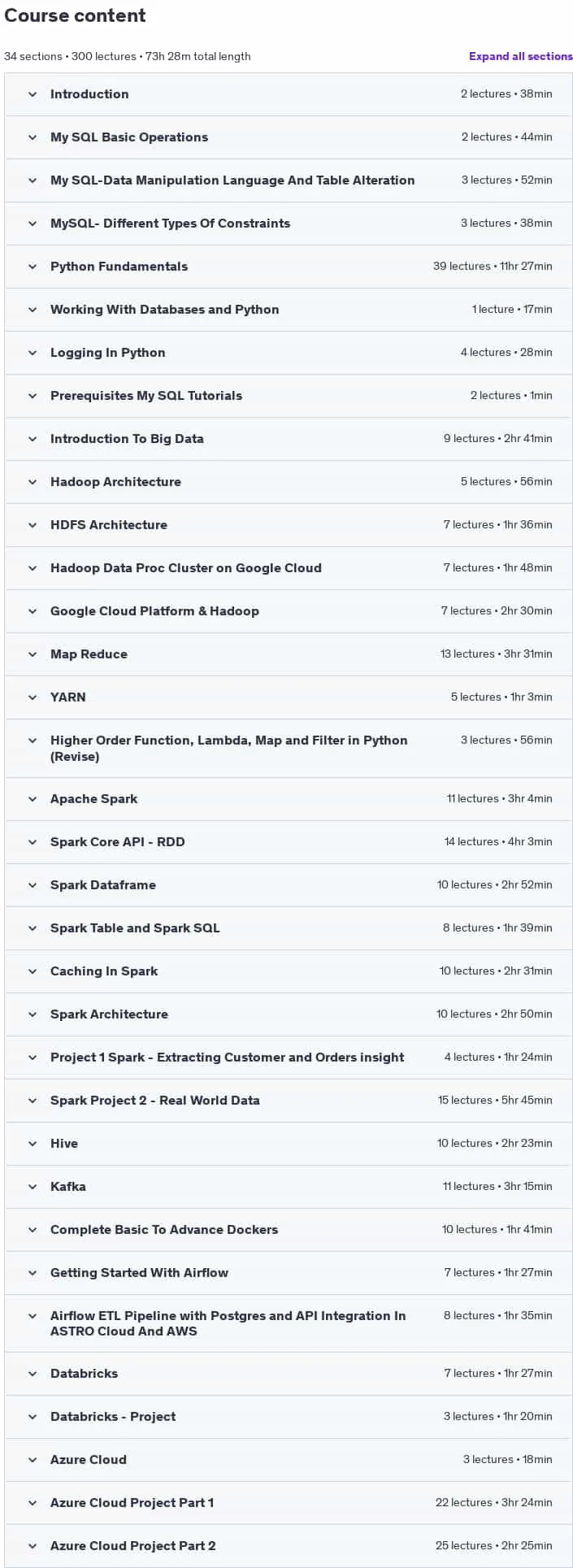The image size is (573, 1568).
Task: Click the HDFS Architecture section header
Action: pos(289,525)
